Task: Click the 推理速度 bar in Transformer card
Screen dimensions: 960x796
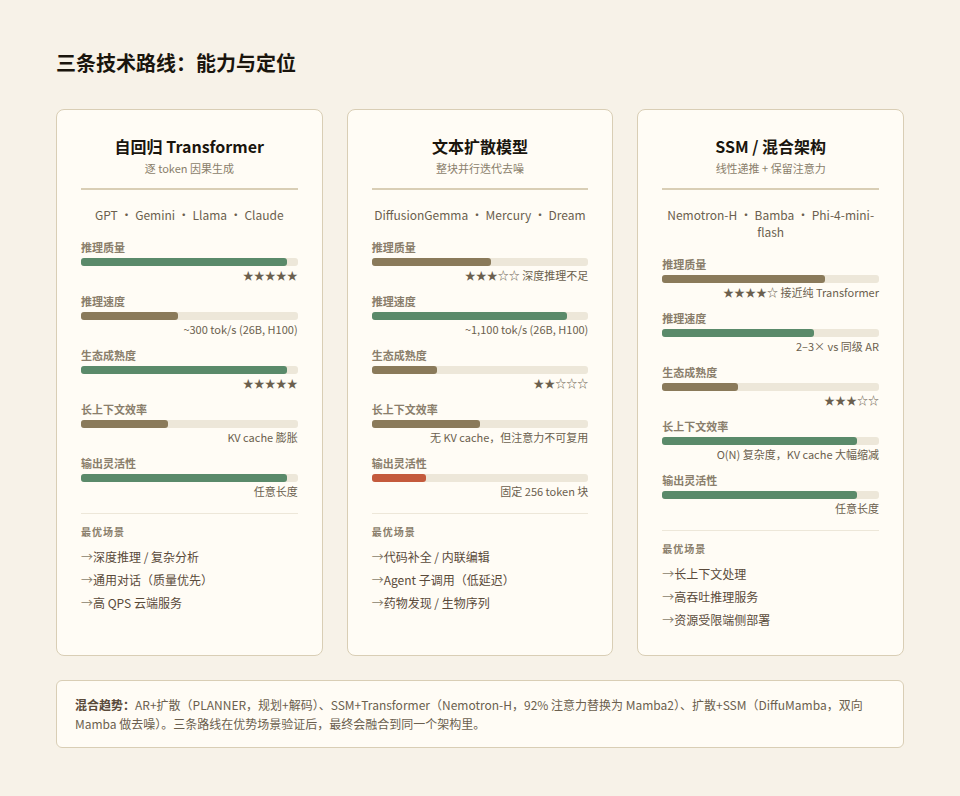Action: click(189, 316)
